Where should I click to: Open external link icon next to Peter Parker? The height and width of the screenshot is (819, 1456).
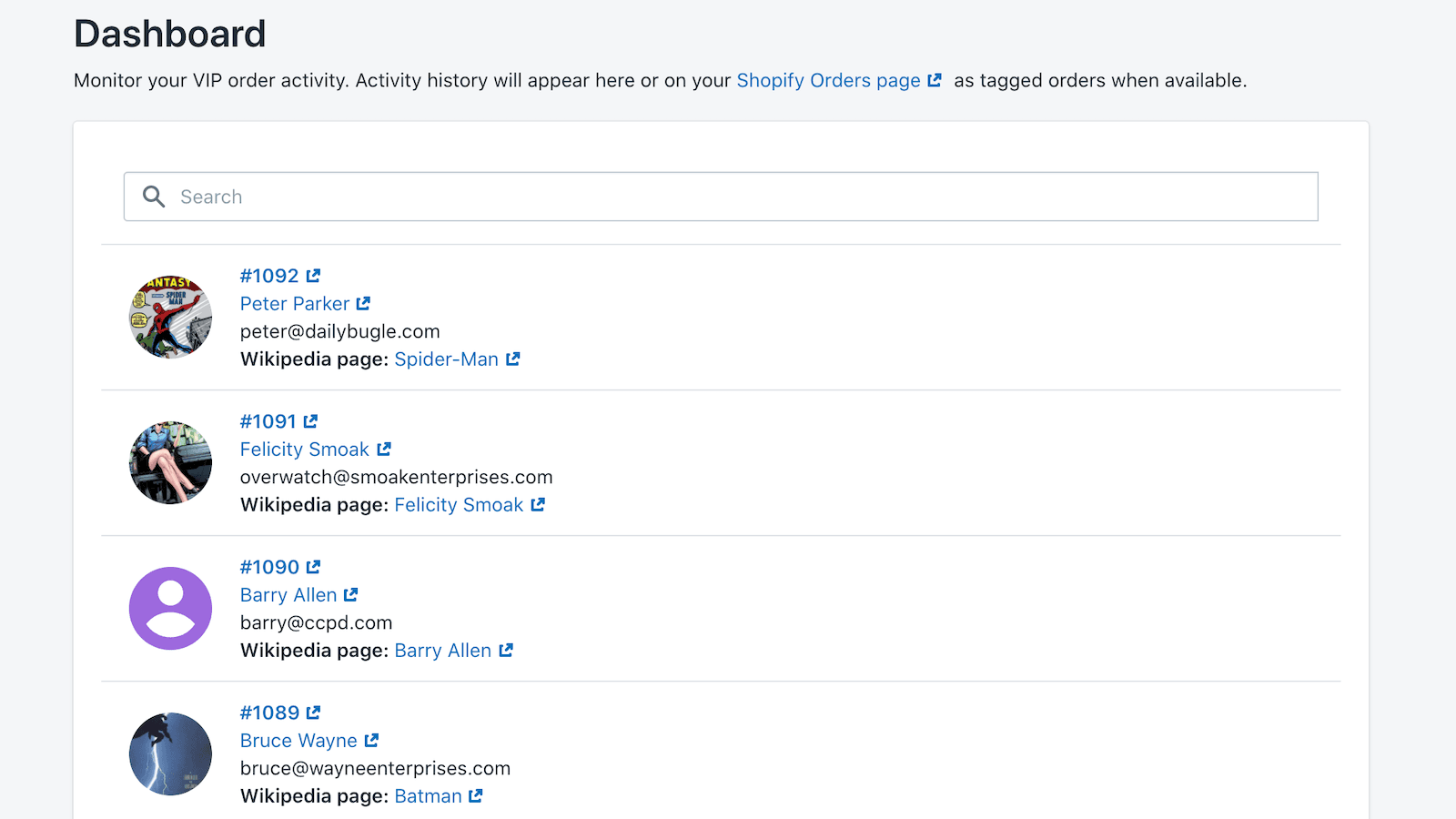click(363, 303)
